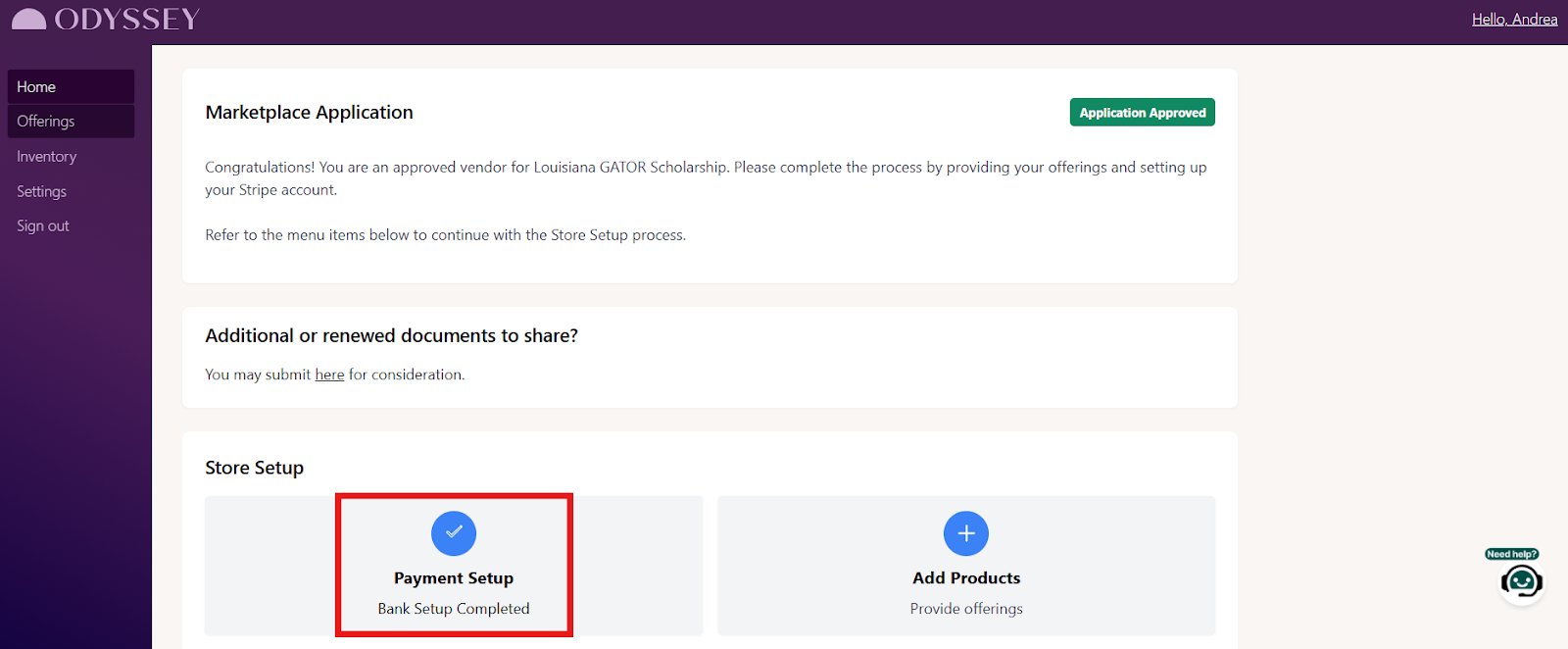Click the blue plus Add Products icon

pos(965,533)
